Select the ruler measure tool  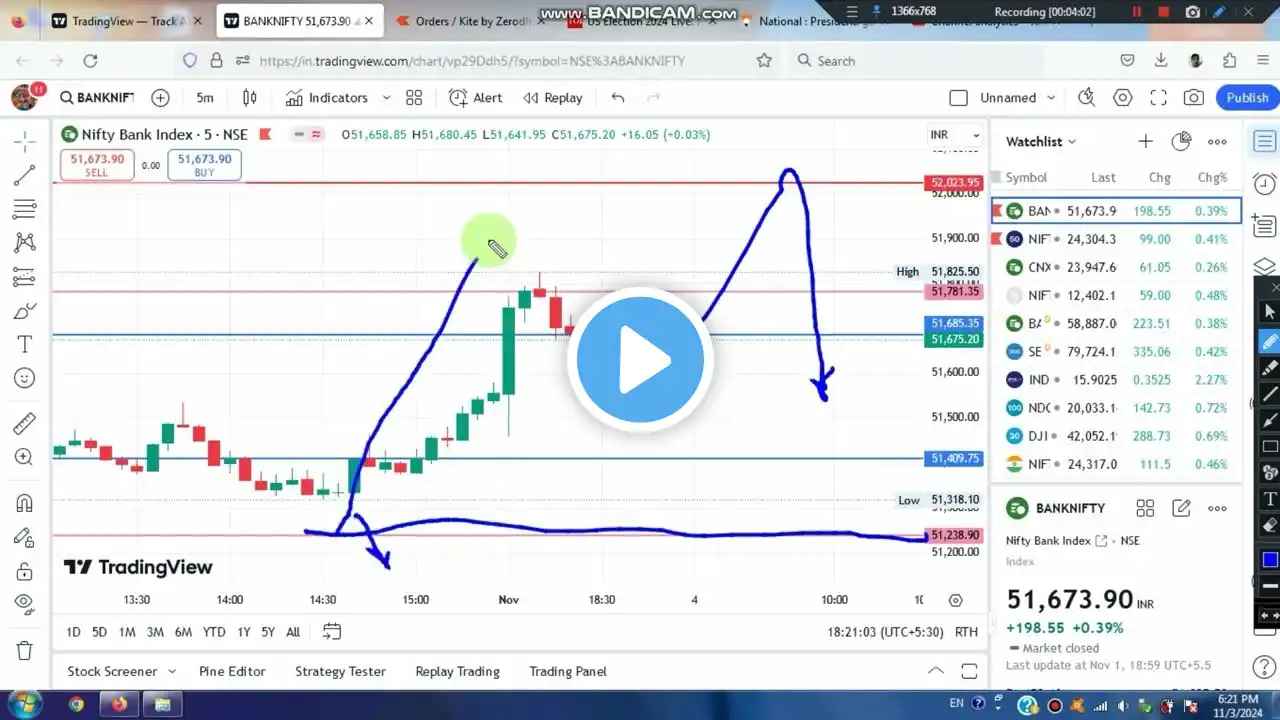[x=25, y=423]
